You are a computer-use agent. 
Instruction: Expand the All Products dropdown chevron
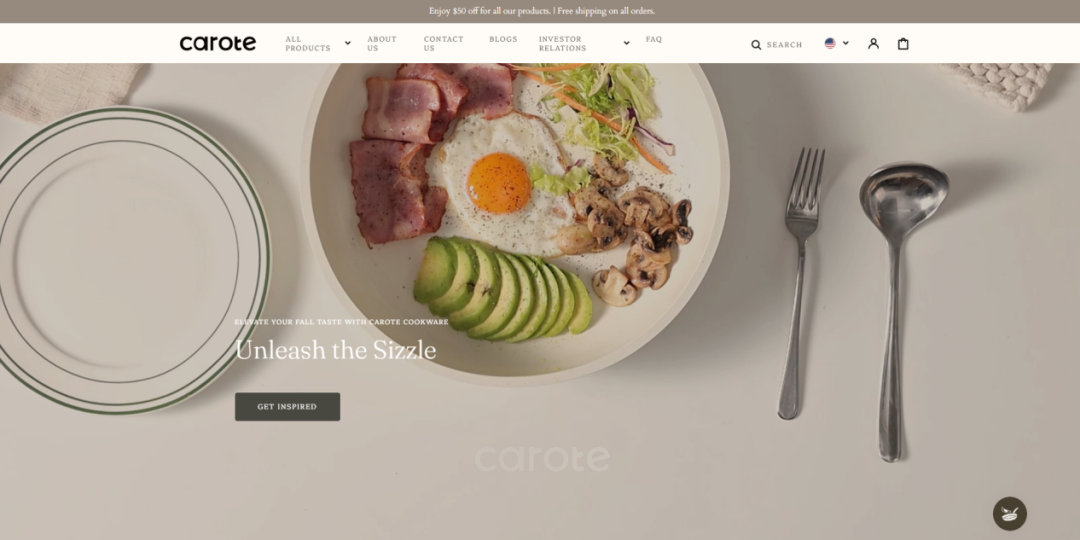pyautogui.click(x=348, y=43)
